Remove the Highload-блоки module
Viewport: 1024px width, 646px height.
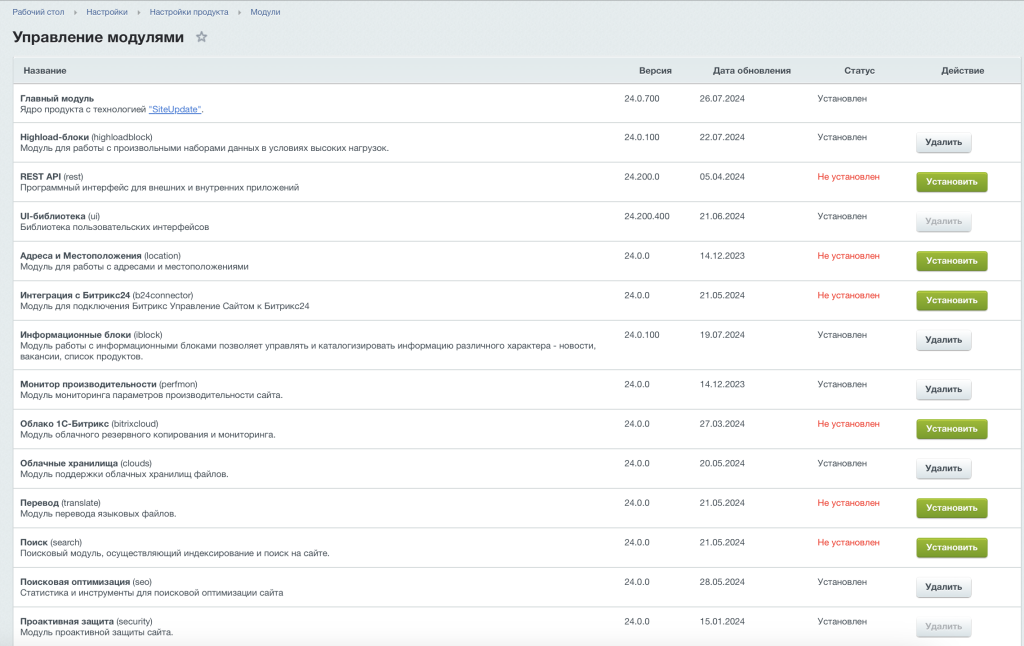[x=944, y=142]
